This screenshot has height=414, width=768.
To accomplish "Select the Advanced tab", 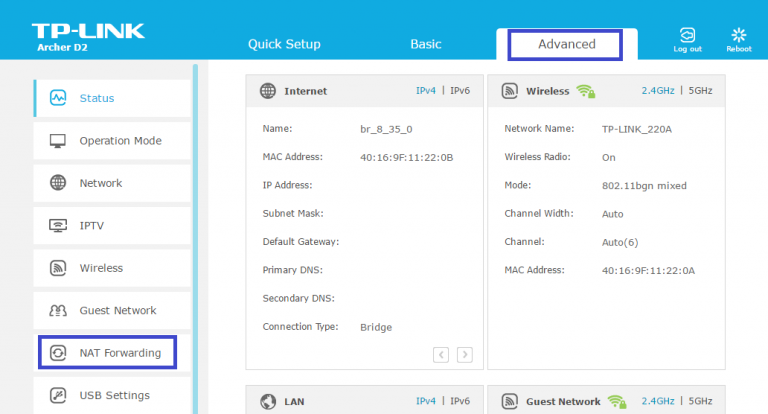I will point(566,44).
